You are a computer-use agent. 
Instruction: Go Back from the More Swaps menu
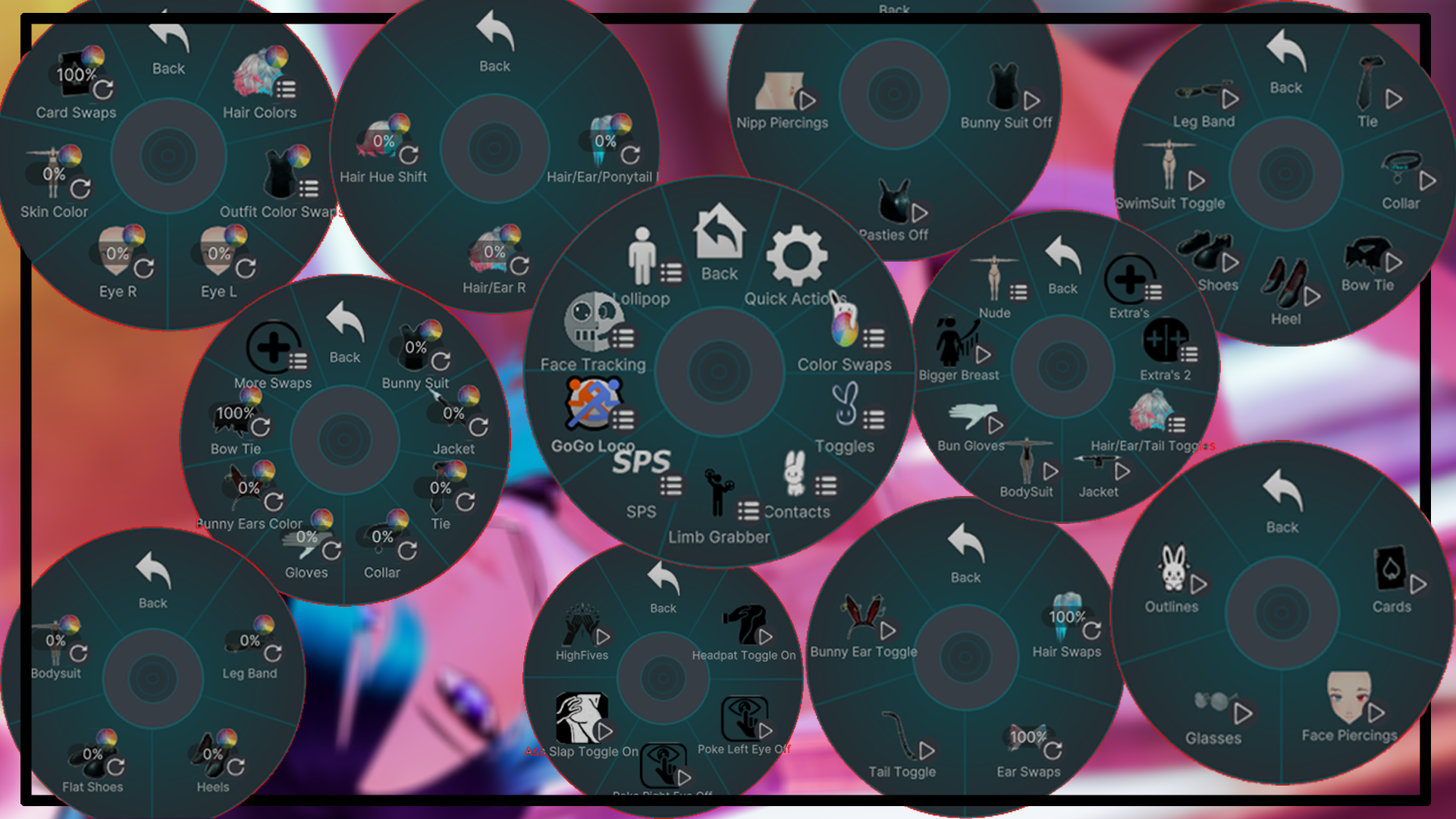click(345, 333)
